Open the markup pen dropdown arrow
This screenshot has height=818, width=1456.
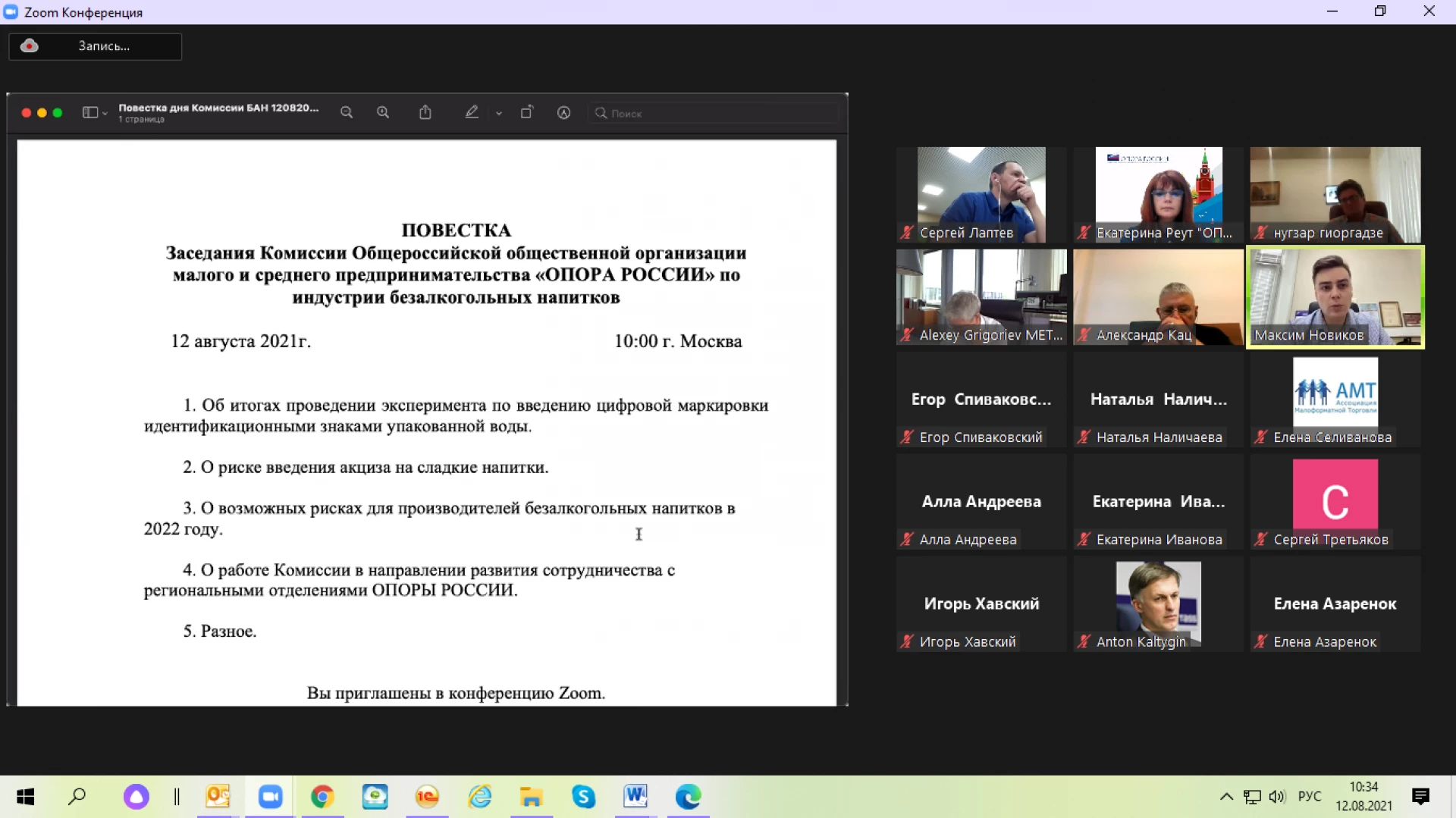click(499, 114)
